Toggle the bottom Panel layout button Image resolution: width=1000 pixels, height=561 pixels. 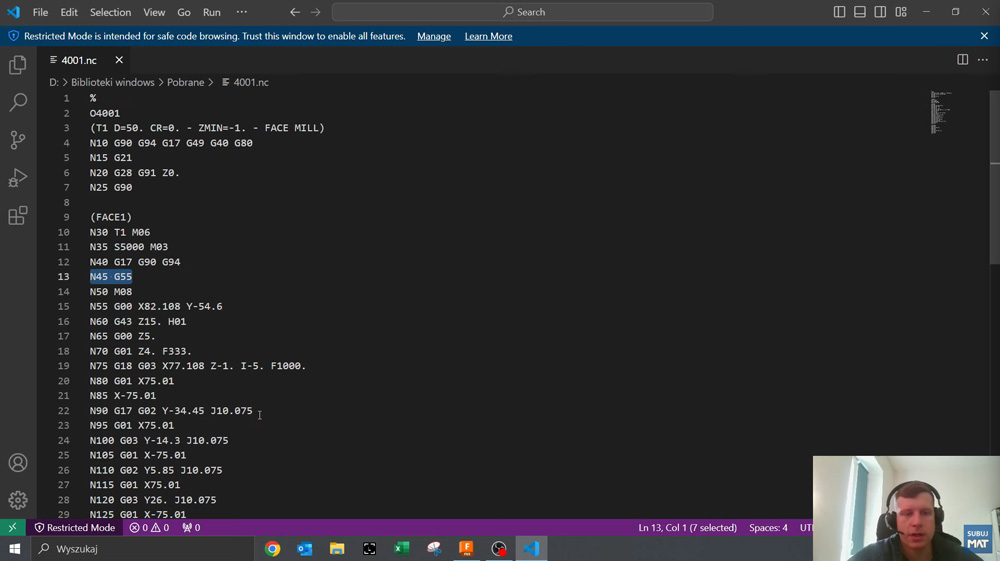[x=860, y=12]
